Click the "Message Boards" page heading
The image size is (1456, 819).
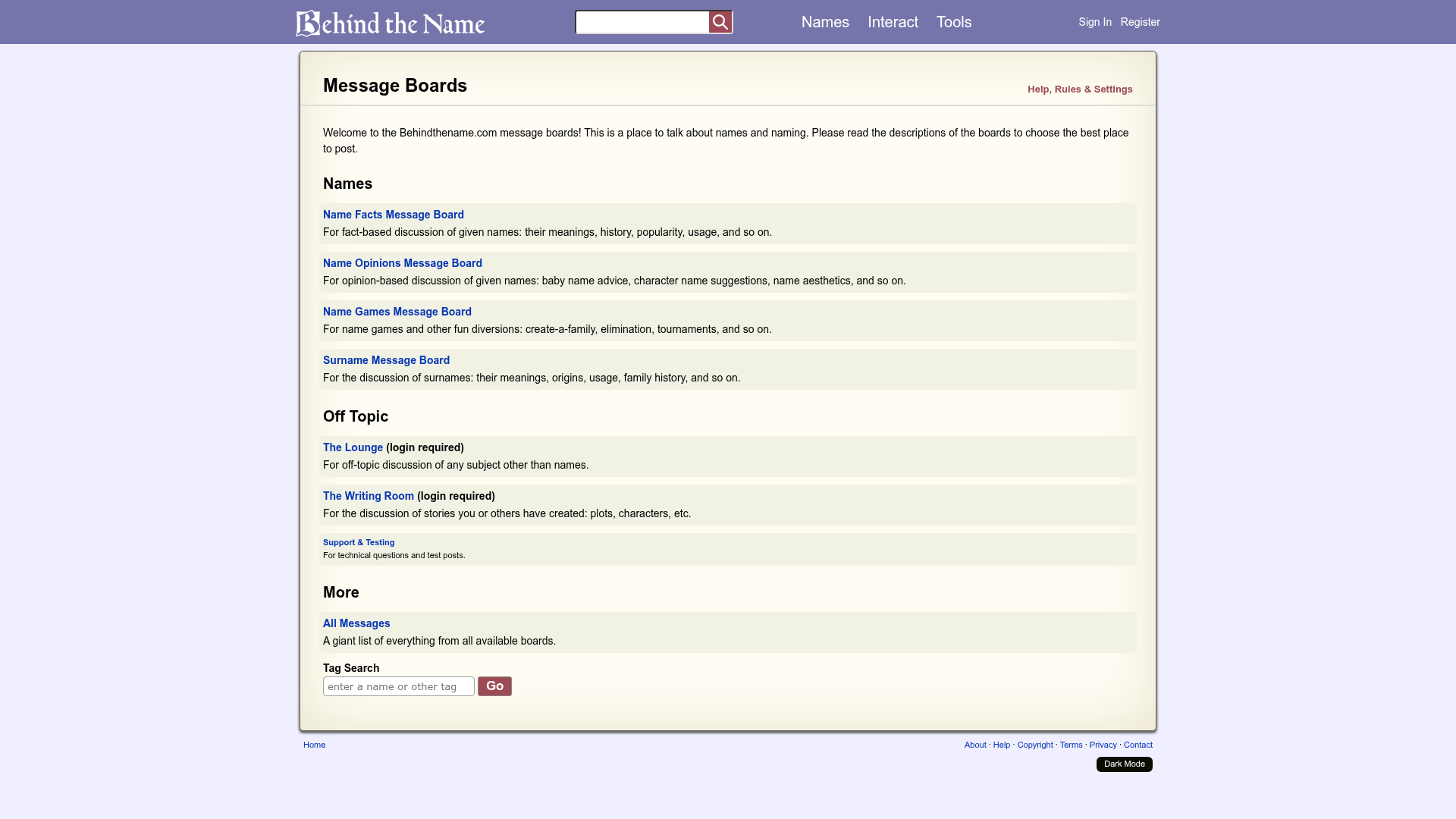point(395,86)
